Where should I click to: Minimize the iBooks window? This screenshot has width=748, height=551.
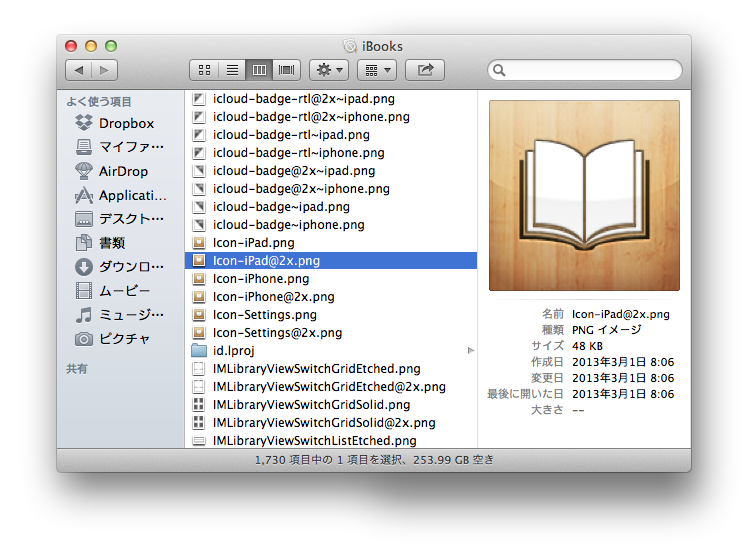(x=91, y=46)
